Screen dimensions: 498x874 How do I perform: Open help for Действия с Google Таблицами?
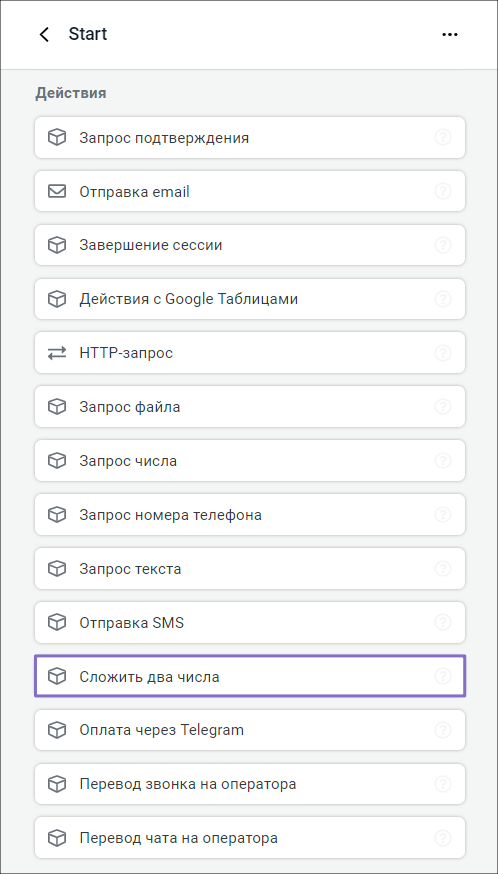443,299
